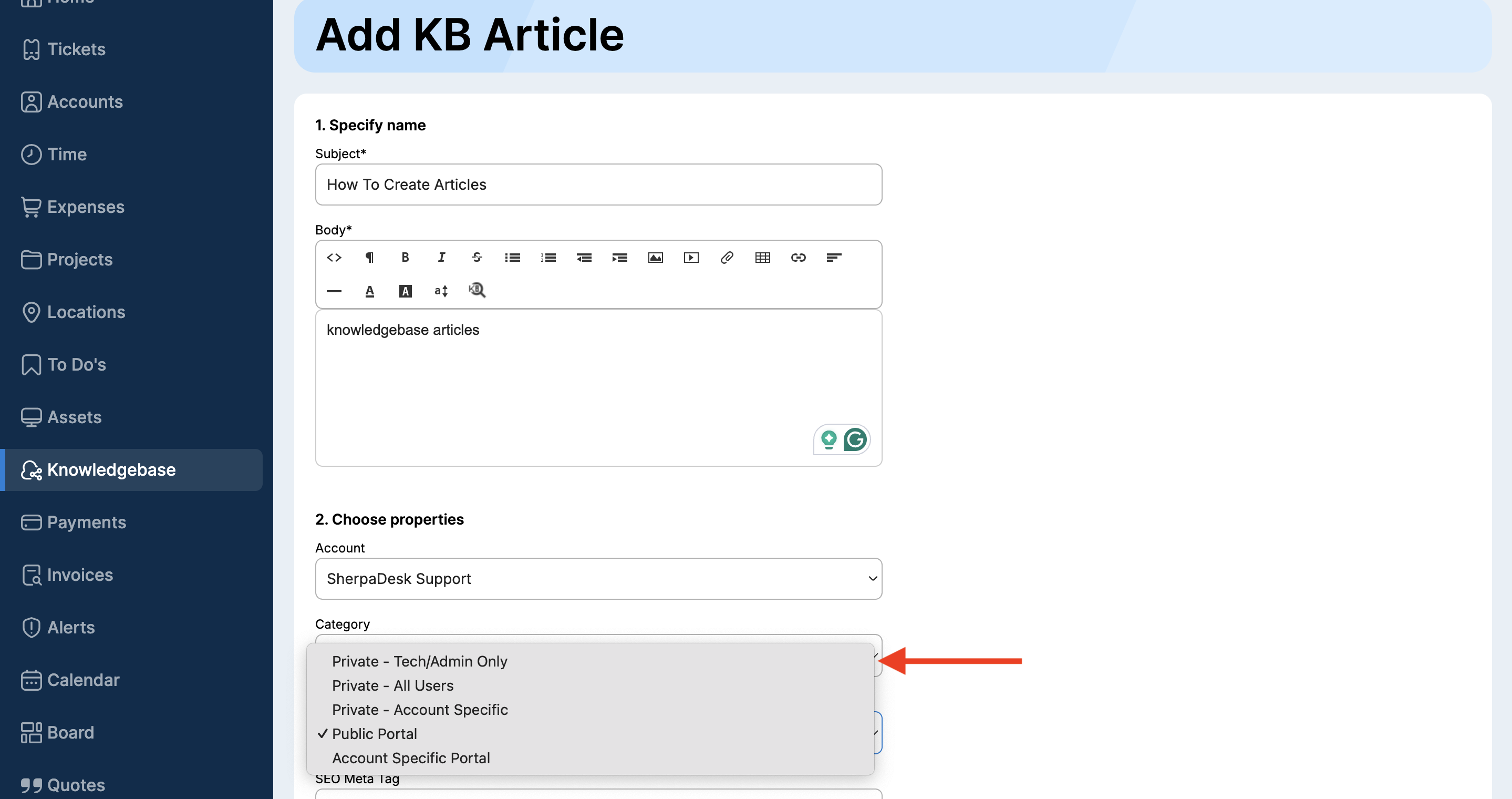The height and width of the screenshot is (799, 1512).
Task: Insert a table into the article
Action: tap(762, 258)
